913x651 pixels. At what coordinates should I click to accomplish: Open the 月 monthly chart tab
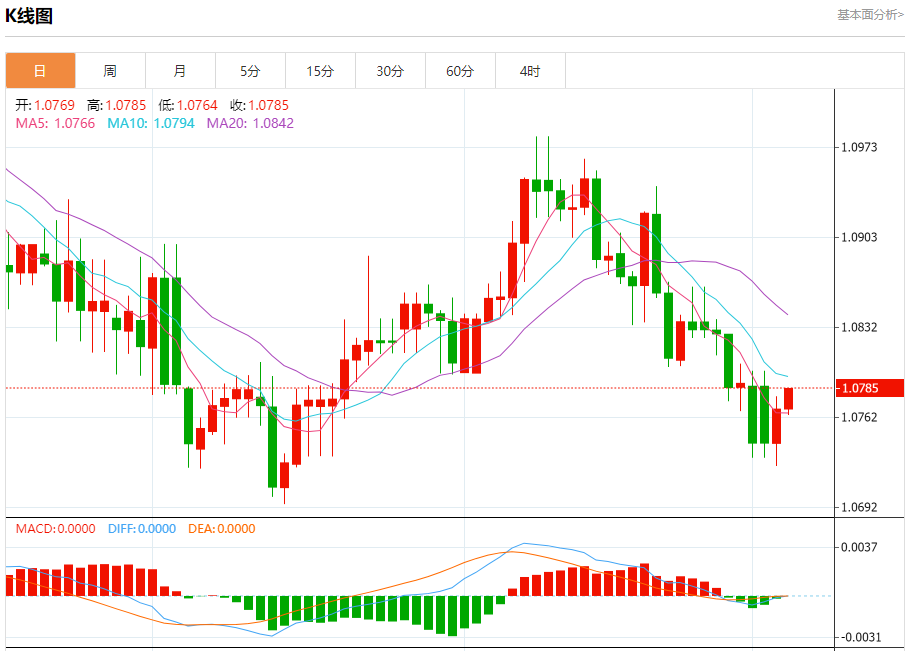click(x=180, y=71)
